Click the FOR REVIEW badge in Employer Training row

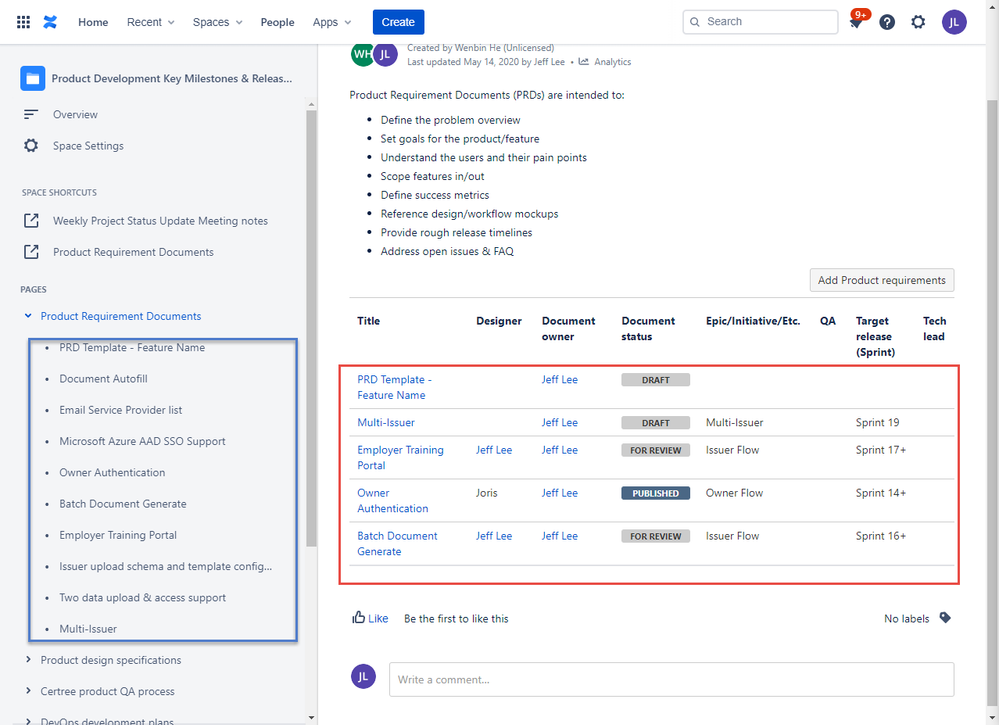(656, 450)
